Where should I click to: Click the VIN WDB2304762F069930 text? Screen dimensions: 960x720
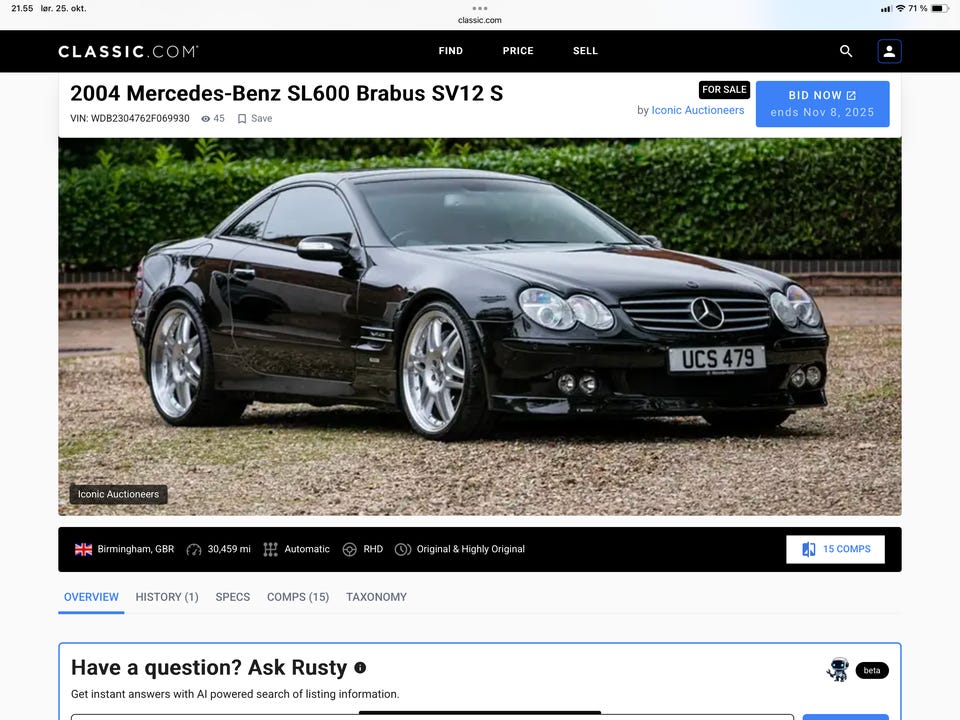point(130,119)
